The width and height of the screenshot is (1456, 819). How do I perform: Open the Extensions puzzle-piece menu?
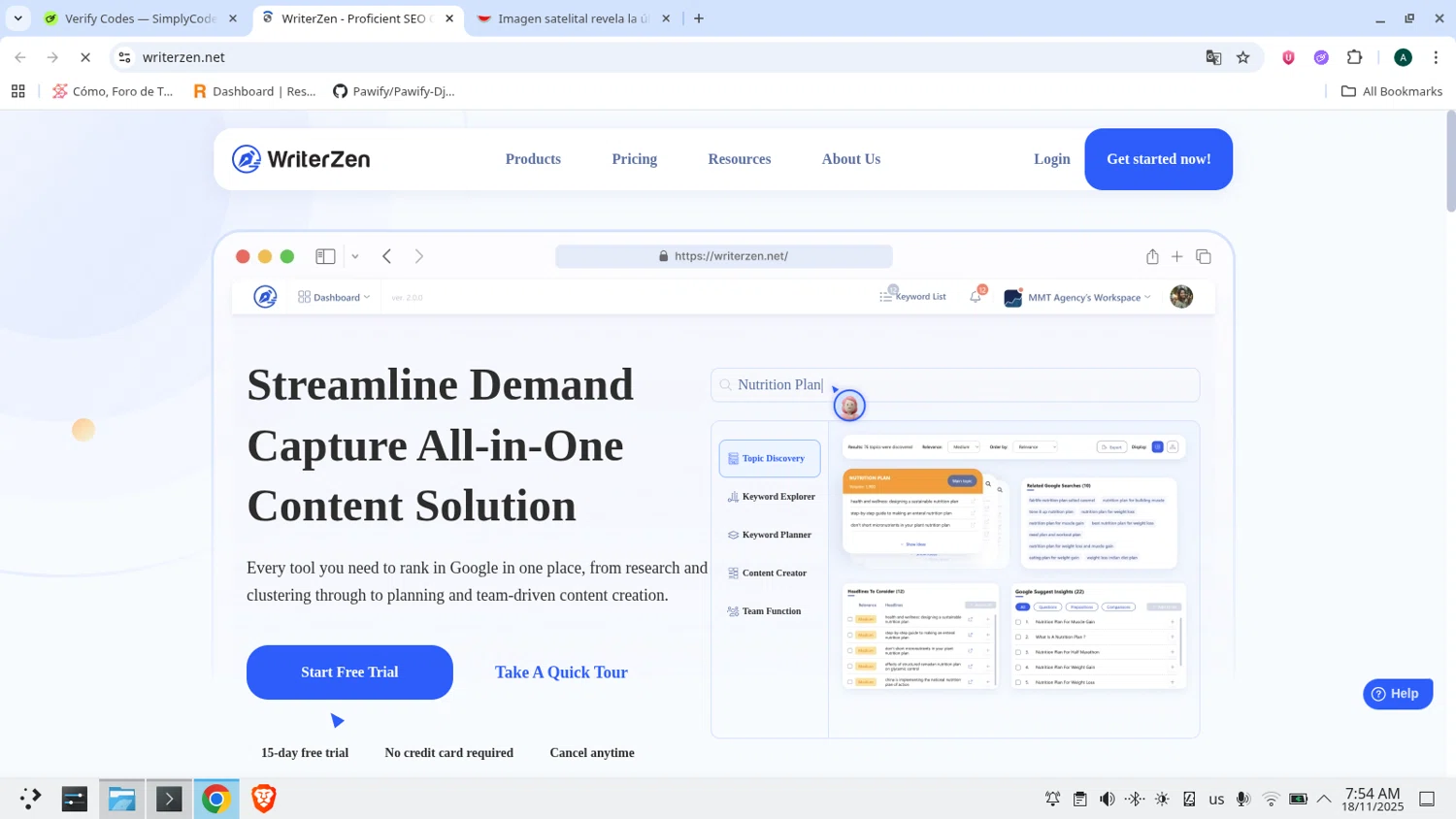coord(1355,57)
